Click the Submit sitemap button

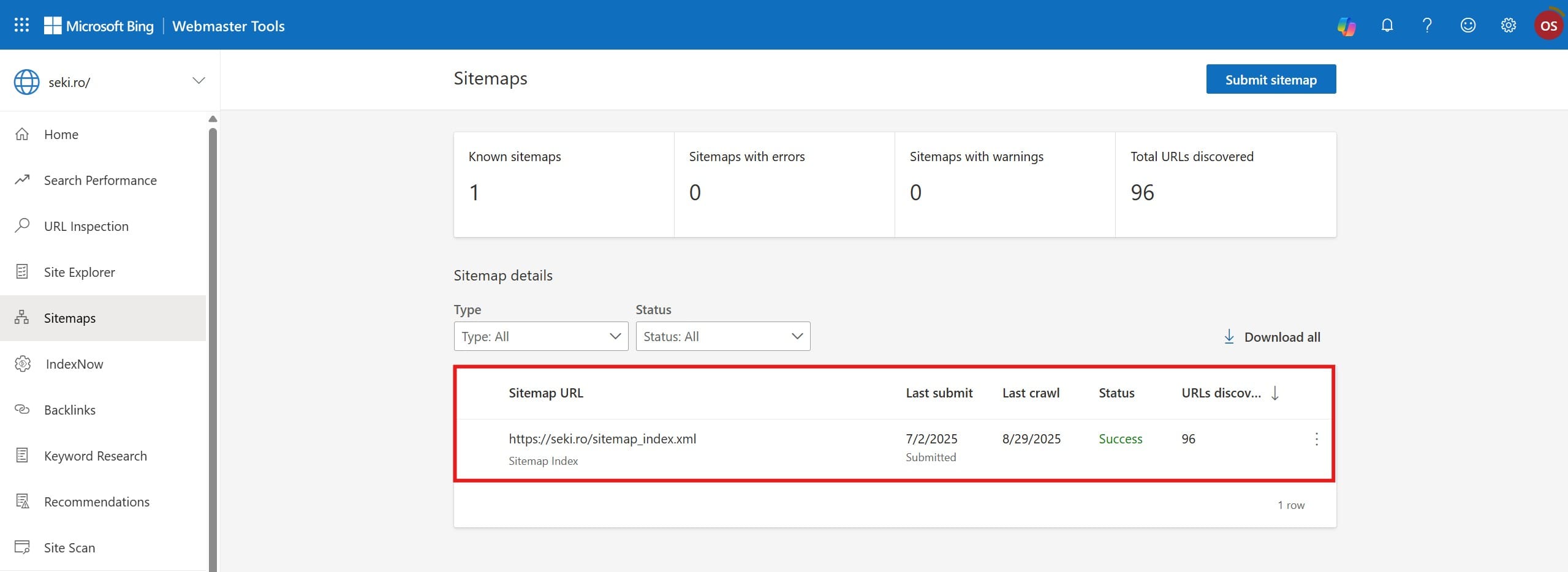click(x=1270, y=79)
